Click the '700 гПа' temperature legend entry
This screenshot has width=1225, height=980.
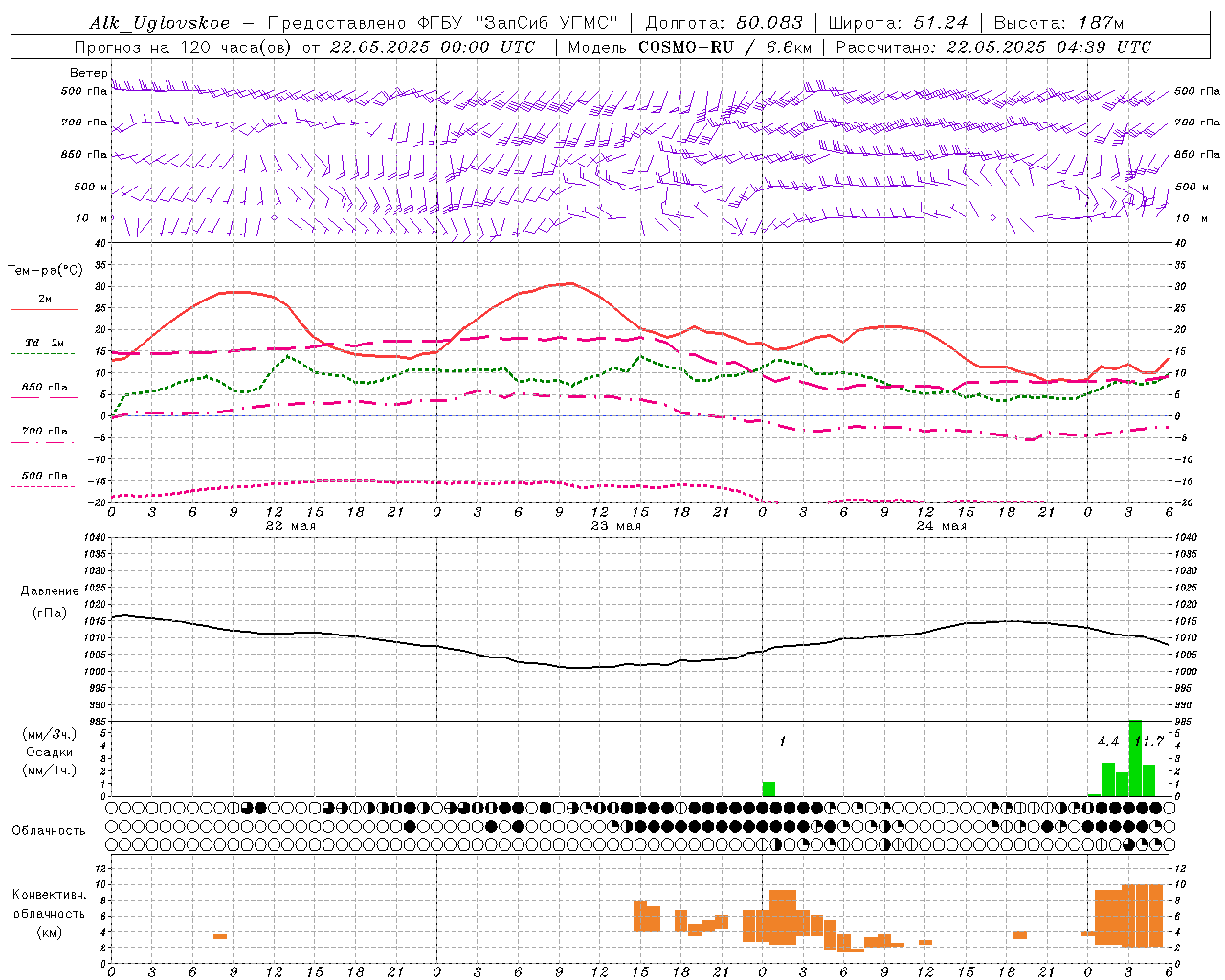click(x=45, y=432)
